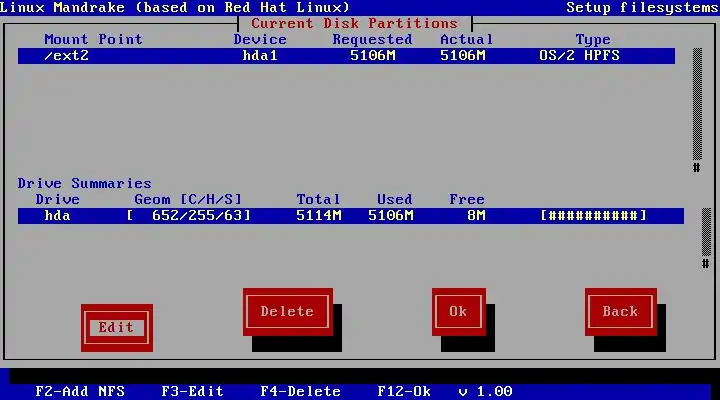Click the F3-Edit shortcut hint

click(192, 392)
